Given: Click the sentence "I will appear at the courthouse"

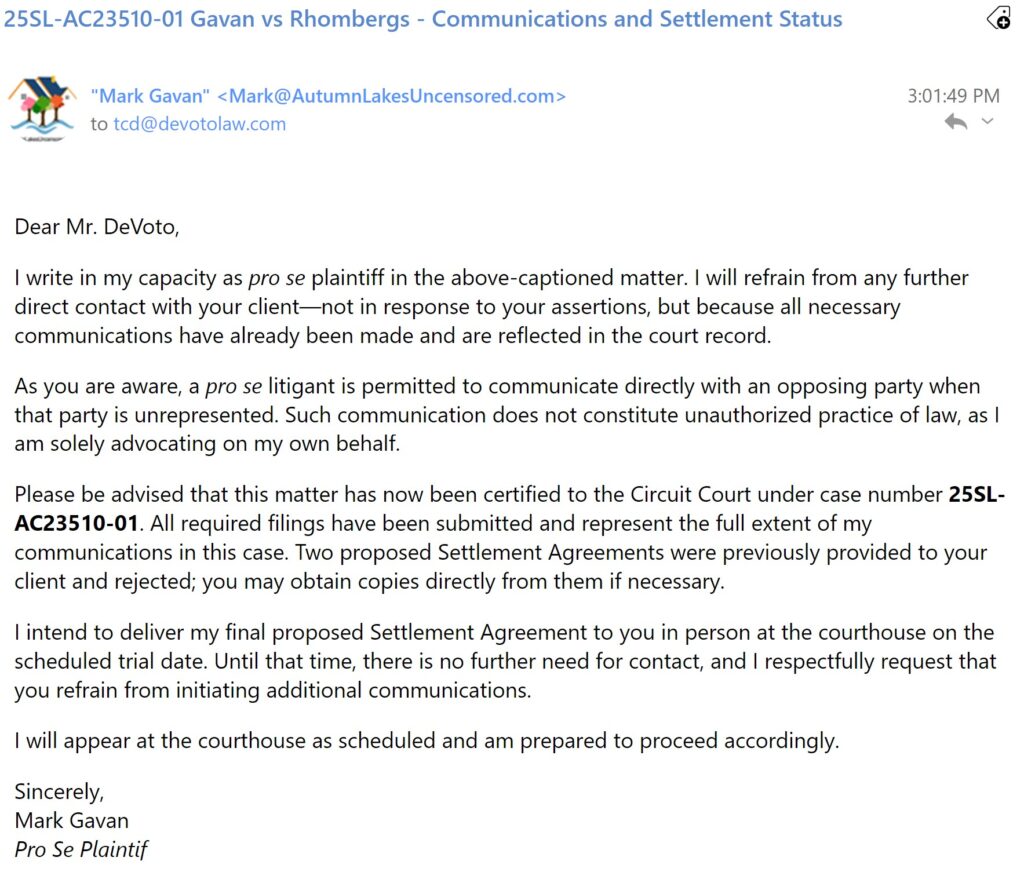Looking at the screenshot, I should pyautogui.click(x=425, y=741).
